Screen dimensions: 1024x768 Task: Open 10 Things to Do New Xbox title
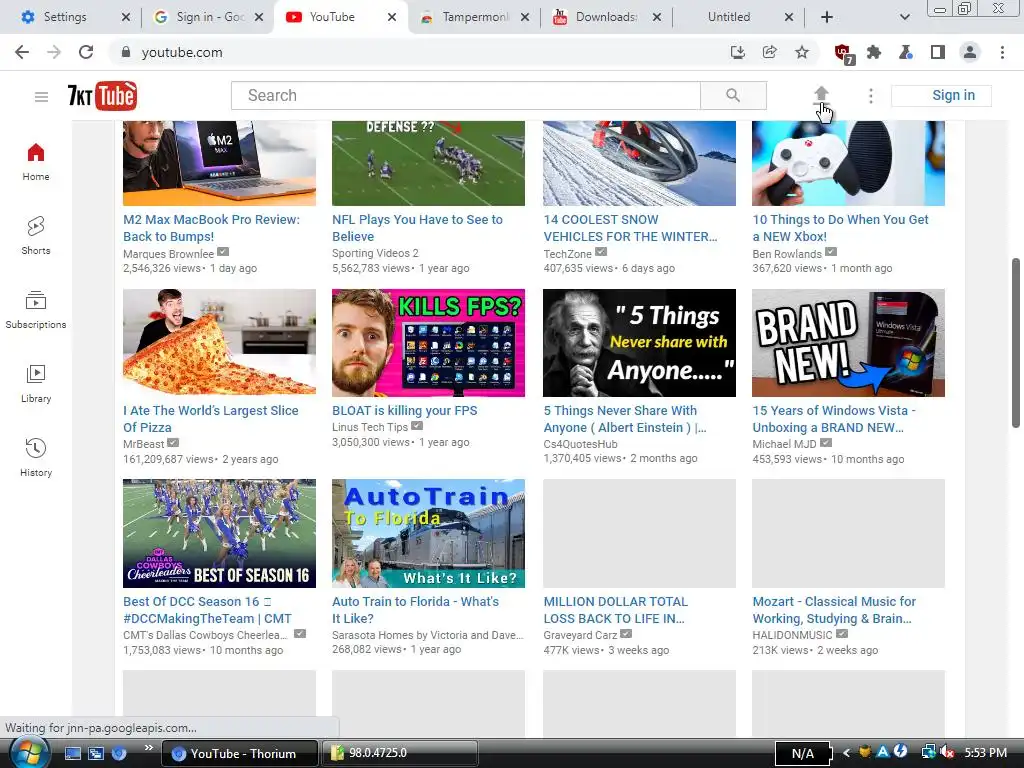pos(840,228)
